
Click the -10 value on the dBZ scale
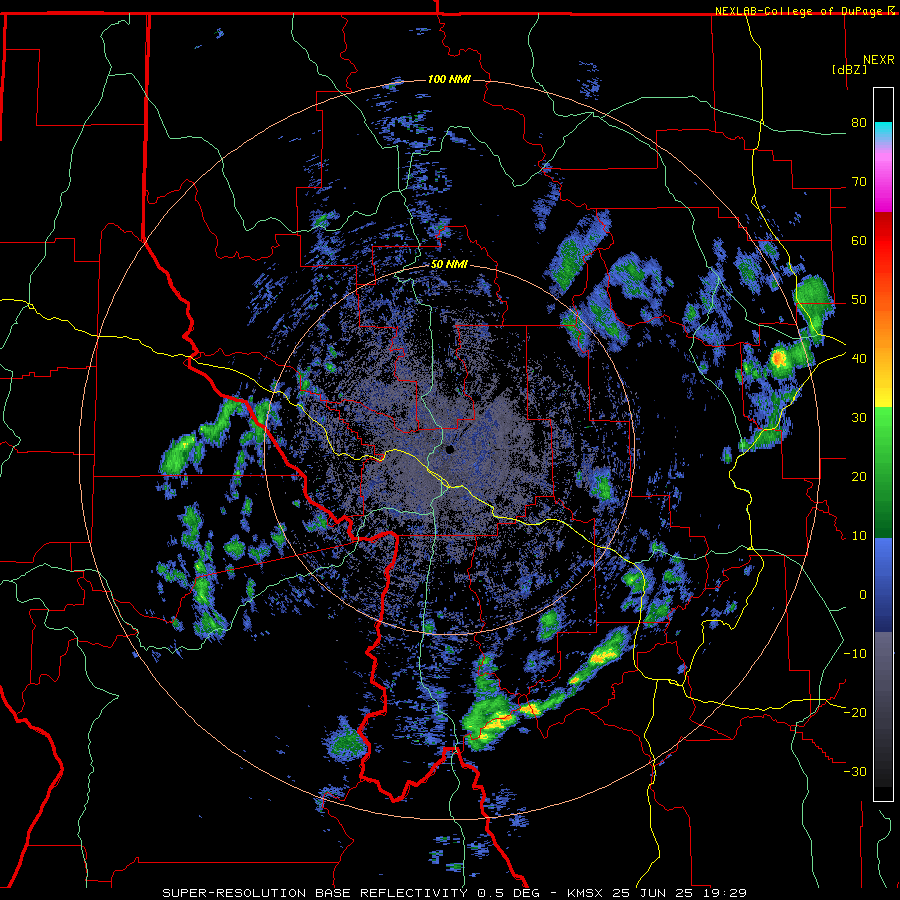(x=855, y=654)
